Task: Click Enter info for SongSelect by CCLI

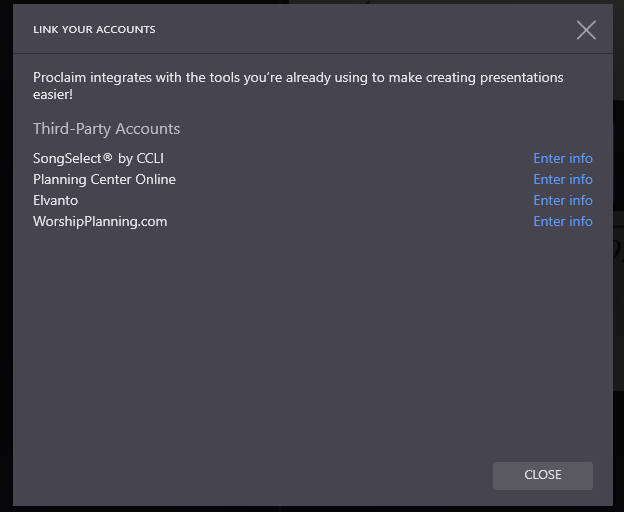Action: (563, 158)
